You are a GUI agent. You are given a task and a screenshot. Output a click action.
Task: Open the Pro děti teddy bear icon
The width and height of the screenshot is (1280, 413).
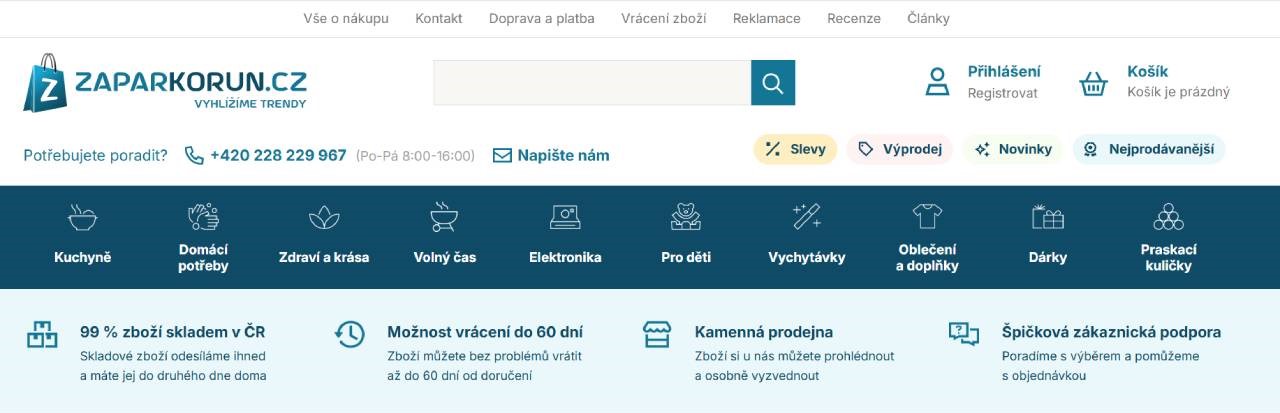(686, 217)
